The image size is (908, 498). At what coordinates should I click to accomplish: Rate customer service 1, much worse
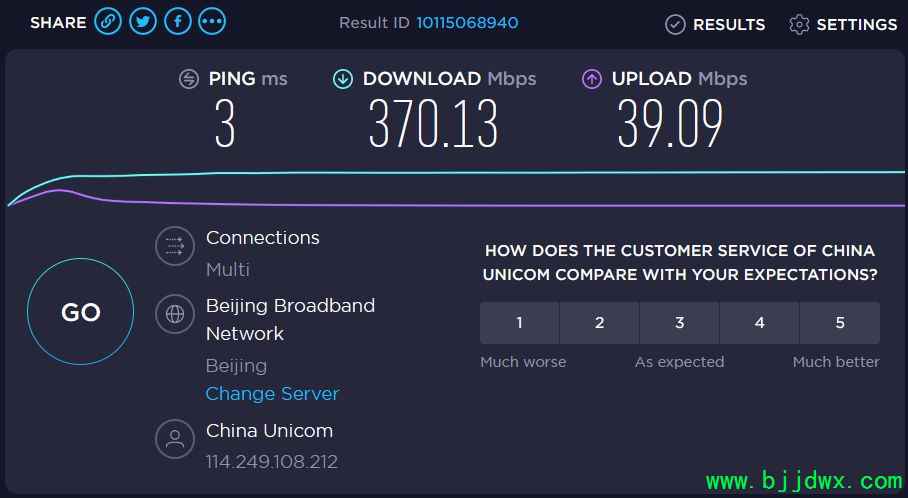[519, 323]
